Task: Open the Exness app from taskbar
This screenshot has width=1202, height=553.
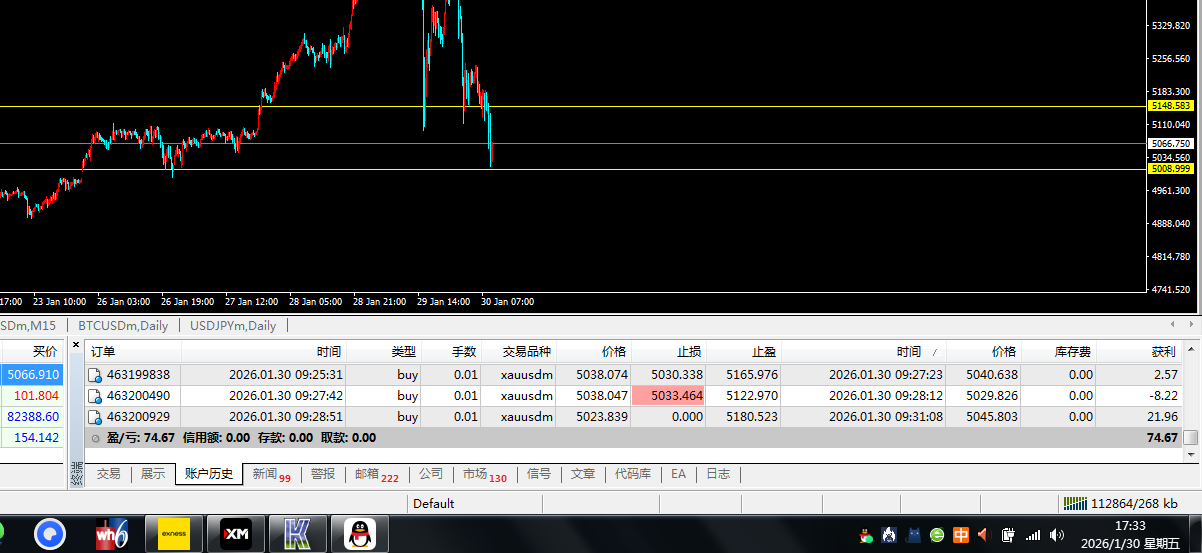Action: pyautogui.click(x=174, y=535)
